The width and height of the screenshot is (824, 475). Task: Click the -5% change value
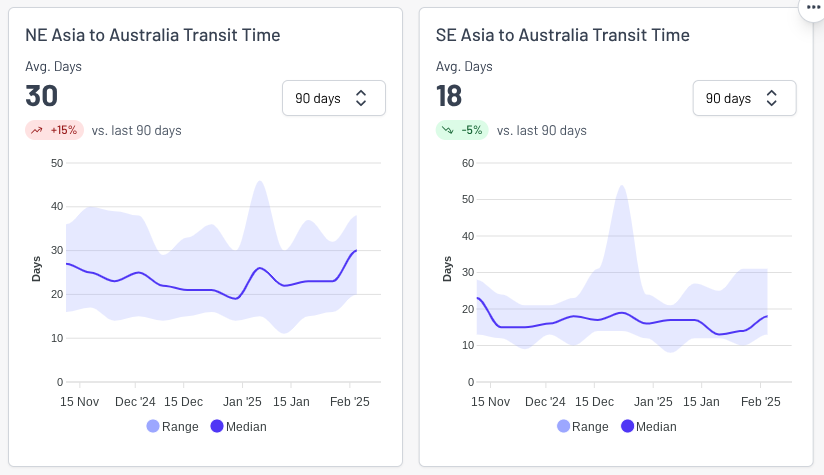[472, 130]
